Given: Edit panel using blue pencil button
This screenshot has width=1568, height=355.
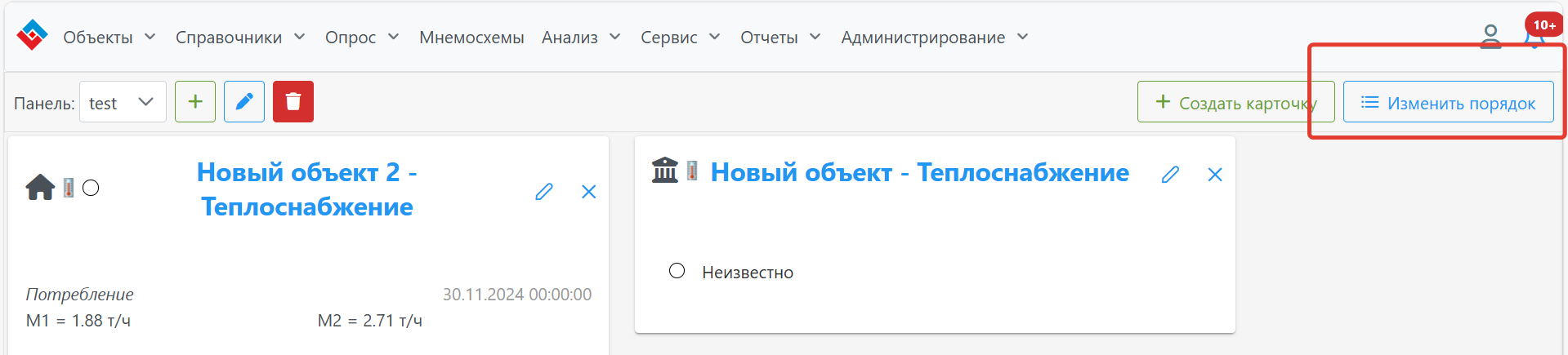Looking at the screenshot, I should [244, 102].
